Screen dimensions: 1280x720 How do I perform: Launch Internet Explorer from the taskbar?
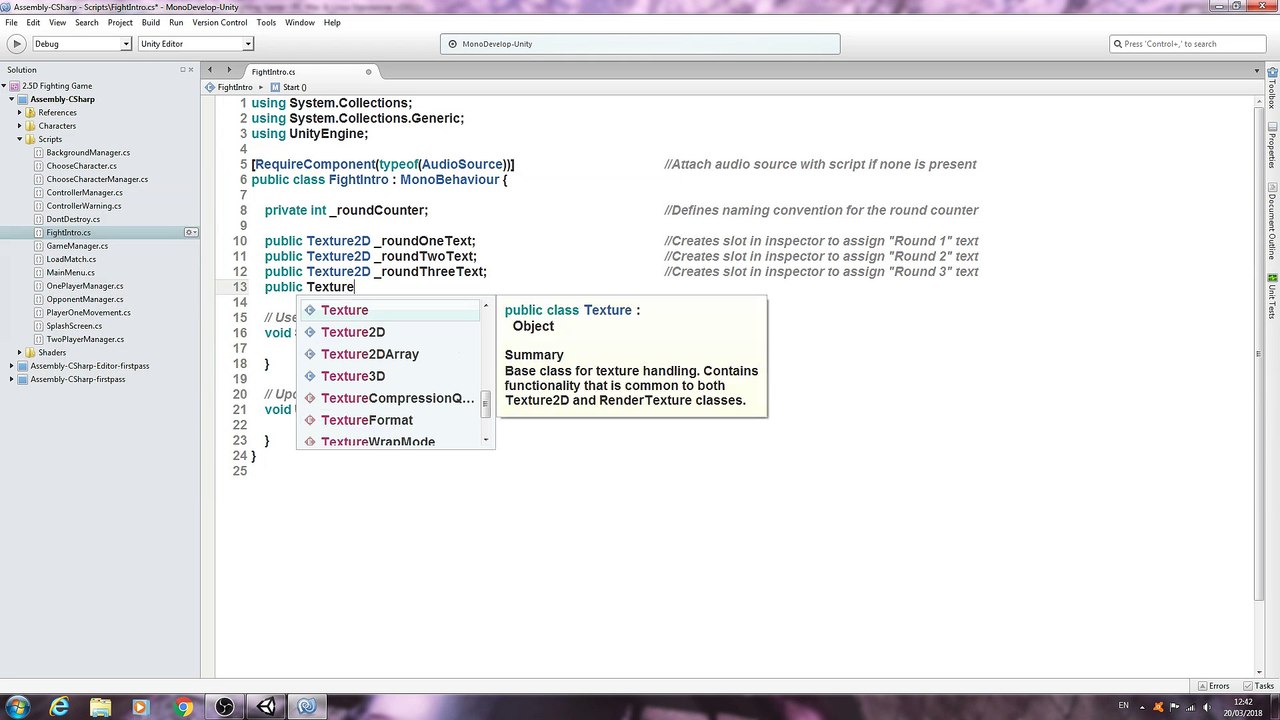click(x=60, y=707)
